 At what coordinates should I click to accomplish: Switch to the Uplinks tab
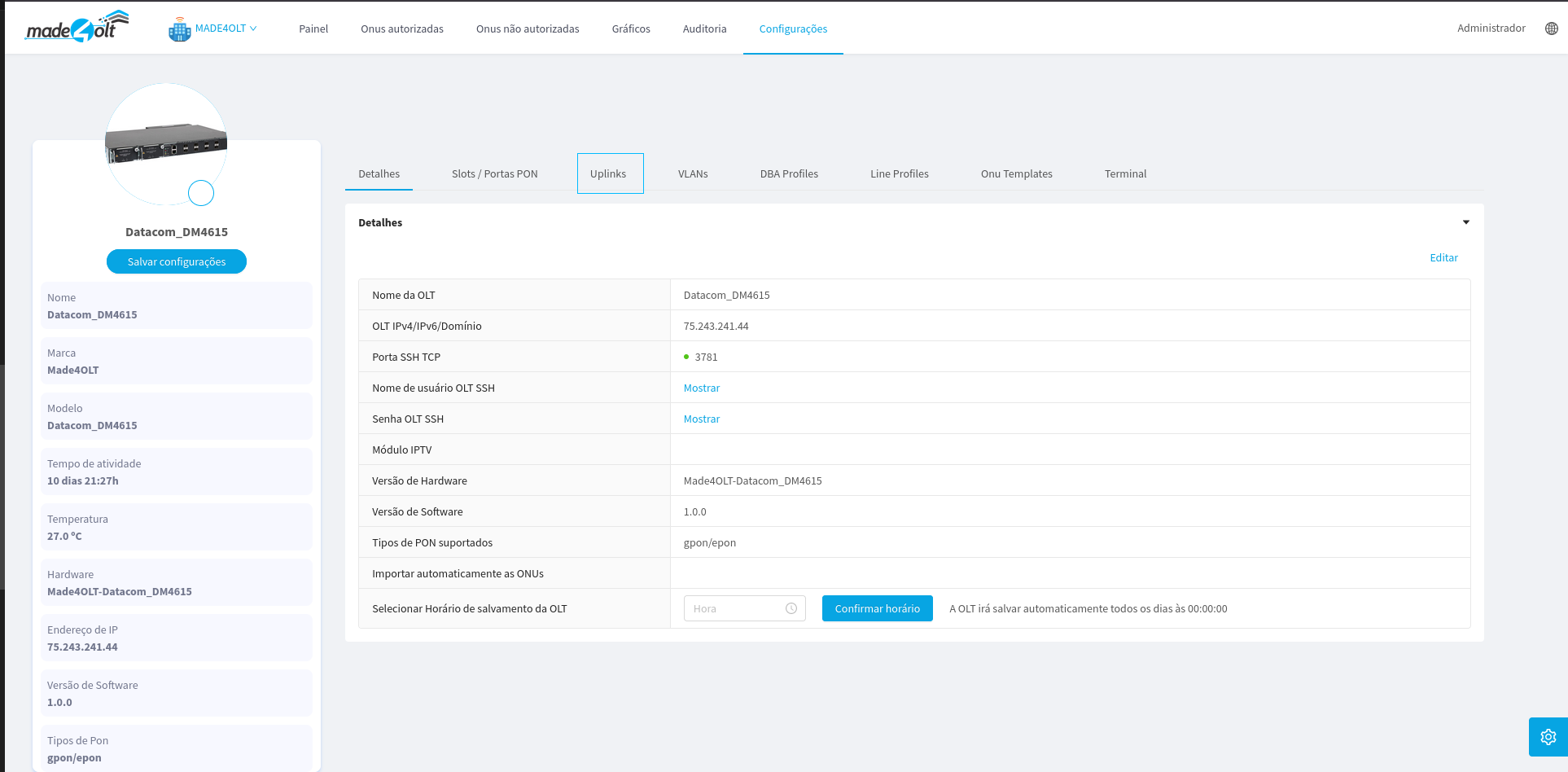tap(608, 174)
